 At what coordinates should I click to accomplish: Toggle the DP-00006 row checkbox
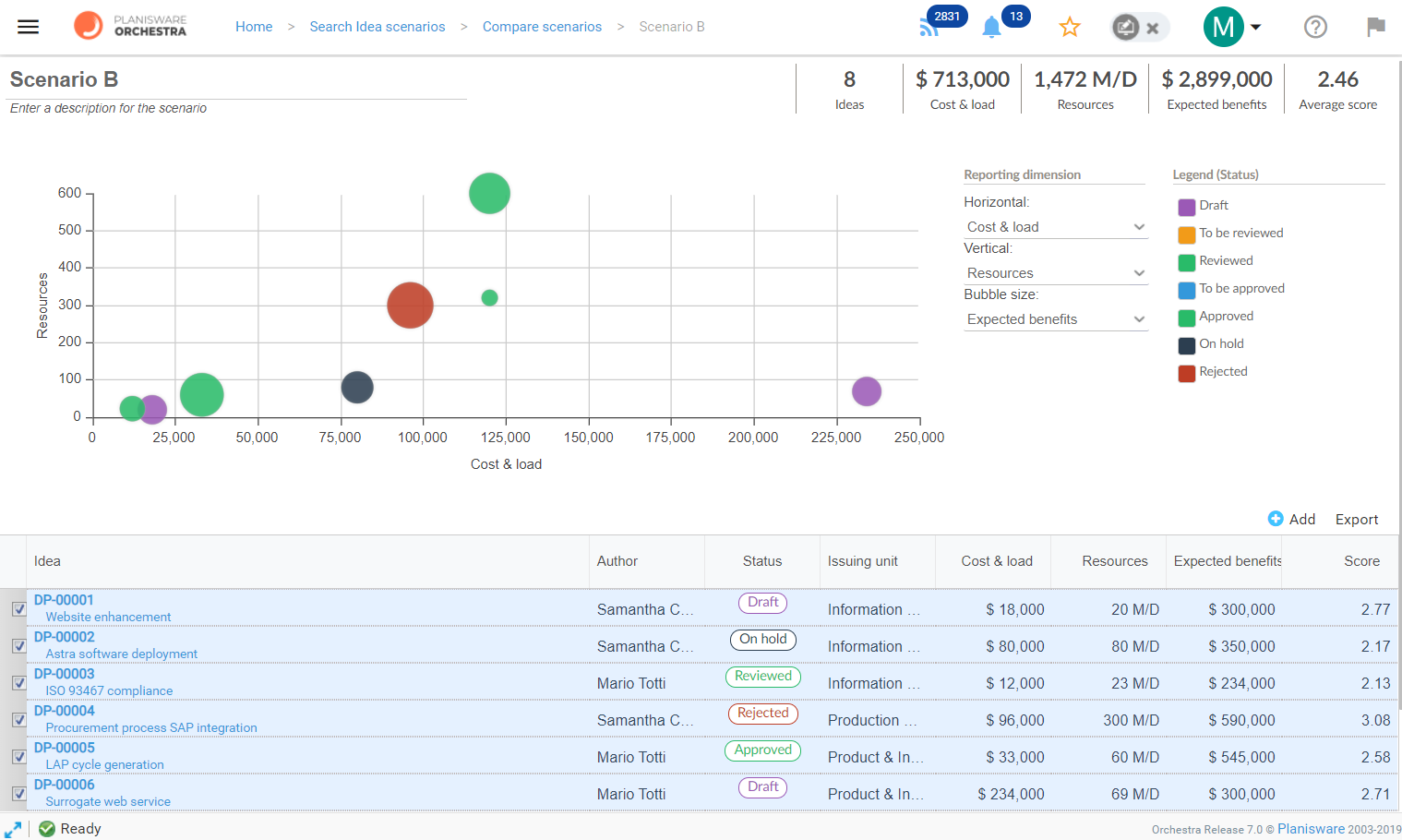click(x=18, y=794)
